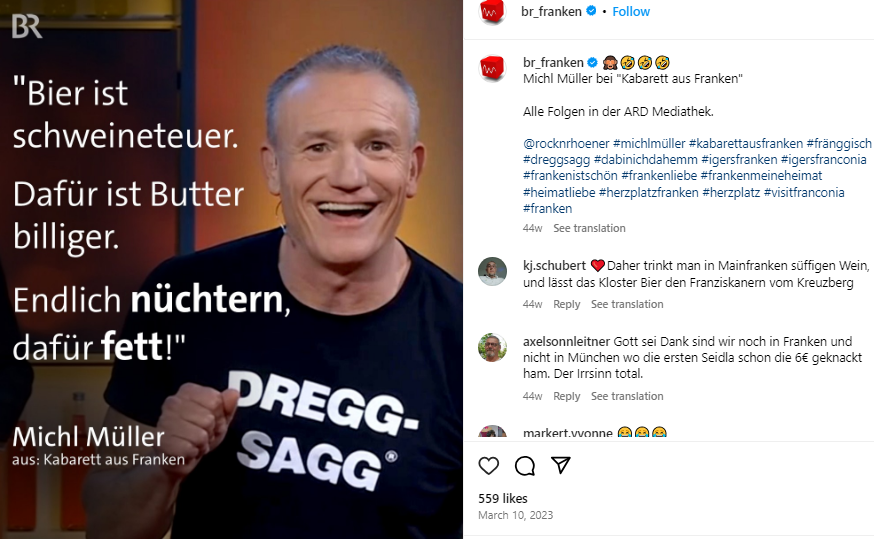Reply to axelsonnleitner's comment
The width and height of the screenshot is (874, 539).
[566, 396]
